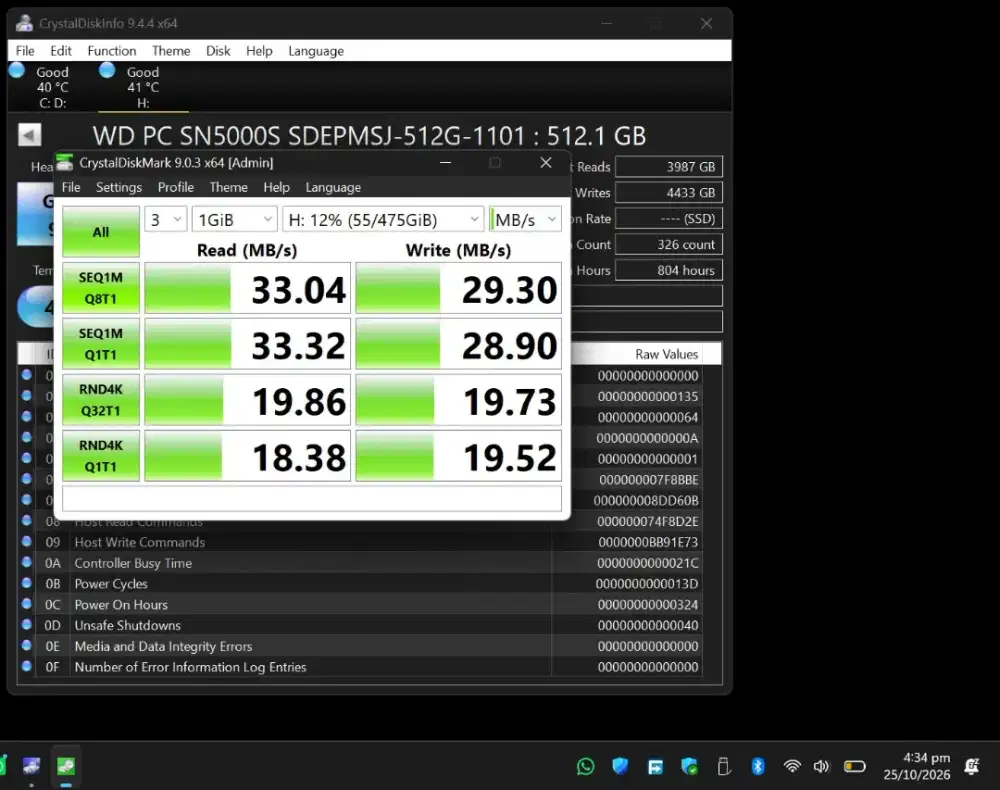Image resolution: width=1000 pixels, height=790 pixels.
Task: Click the 326 count power on value
Action: (668, 244)
